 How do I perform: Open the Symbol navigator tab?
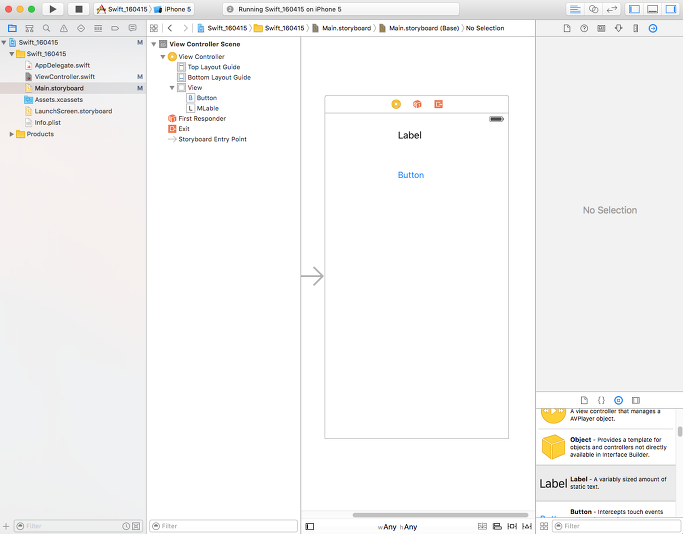(x=29, y=28)
